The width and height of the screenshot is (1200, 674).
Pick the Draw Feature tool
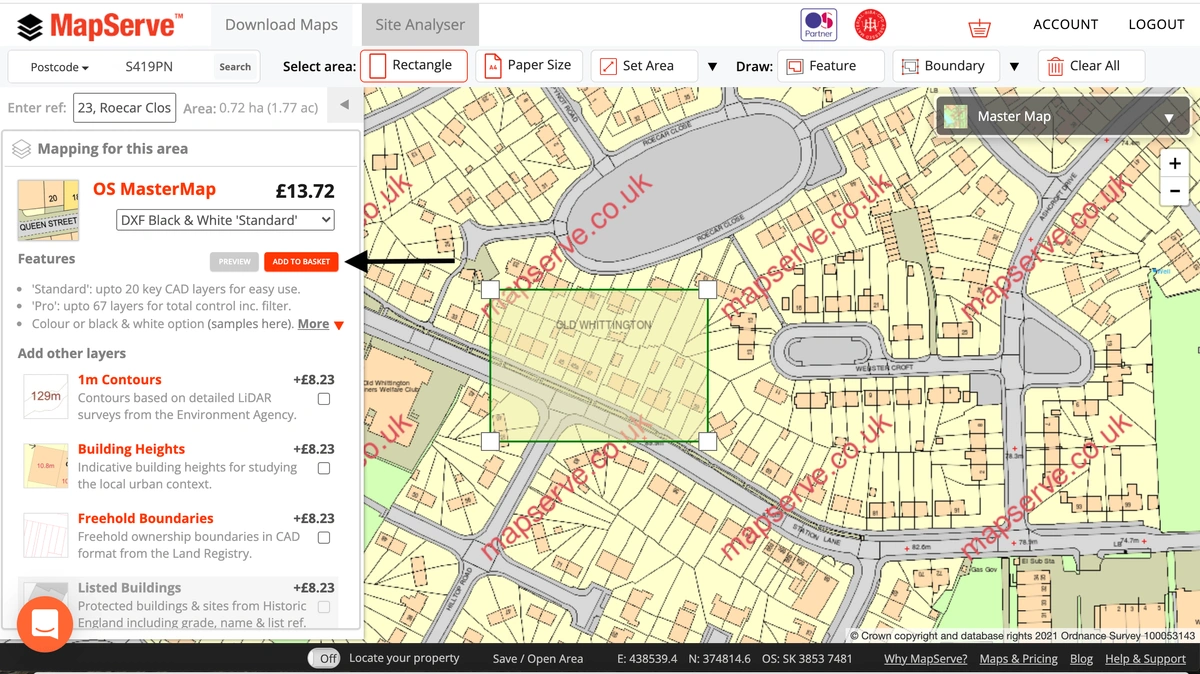pyautogui.click(x=831, y=66)
